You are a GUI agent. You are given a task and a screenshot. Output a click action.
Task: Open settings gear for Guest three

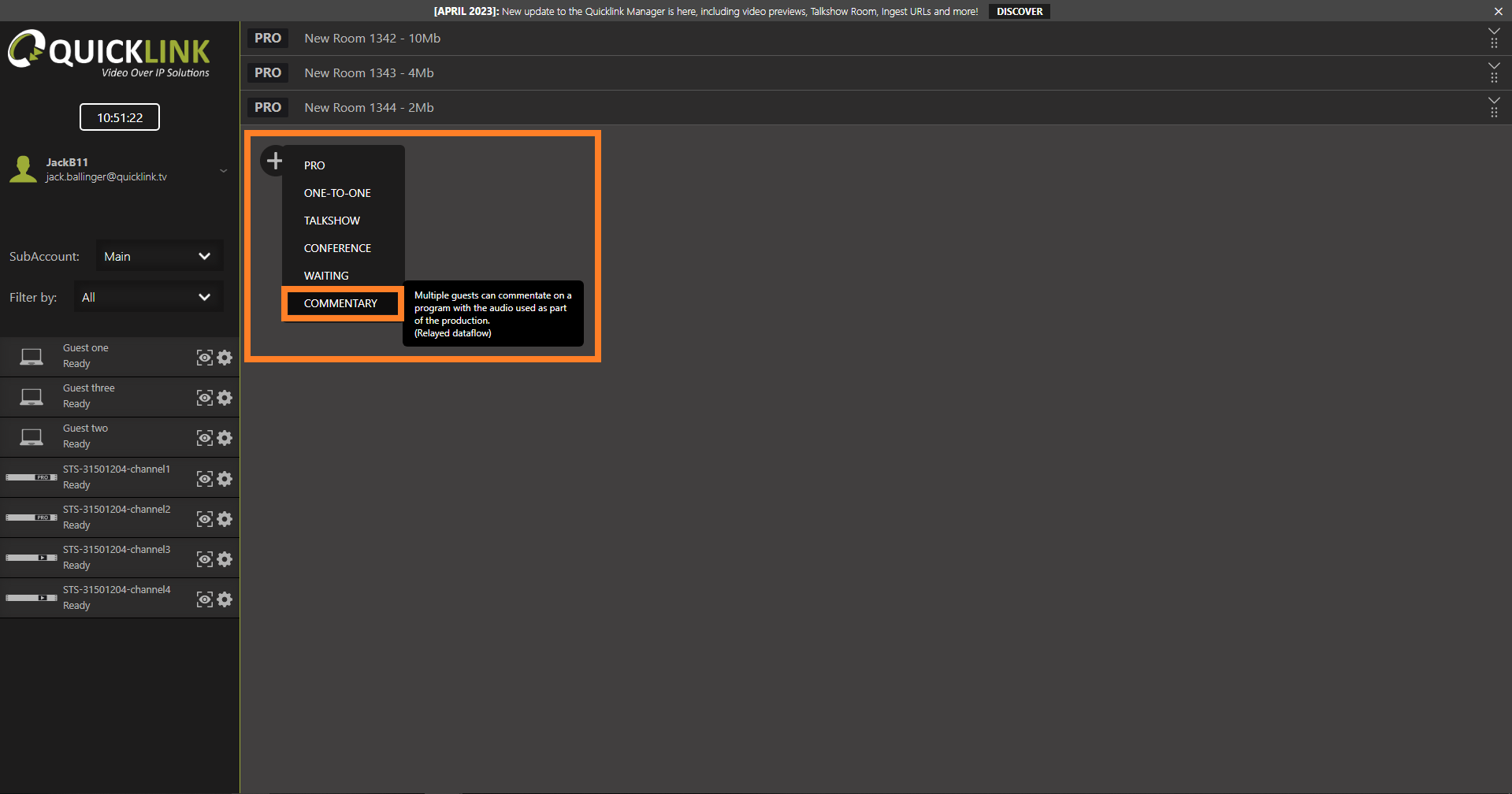[x=225, y=398]
